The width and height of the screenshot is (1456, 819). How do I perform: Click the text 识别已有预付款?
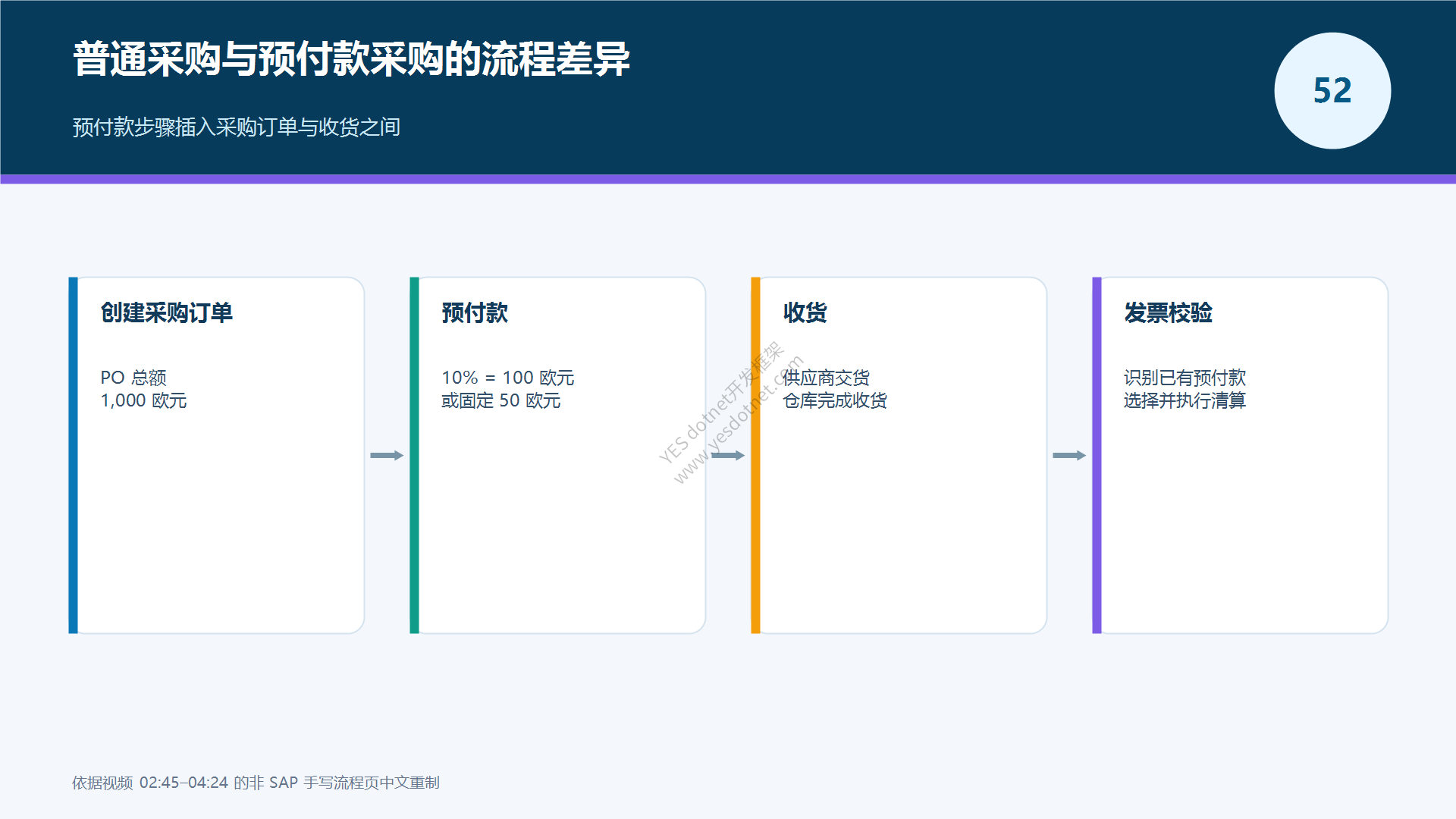click(x=1185, y=378)
